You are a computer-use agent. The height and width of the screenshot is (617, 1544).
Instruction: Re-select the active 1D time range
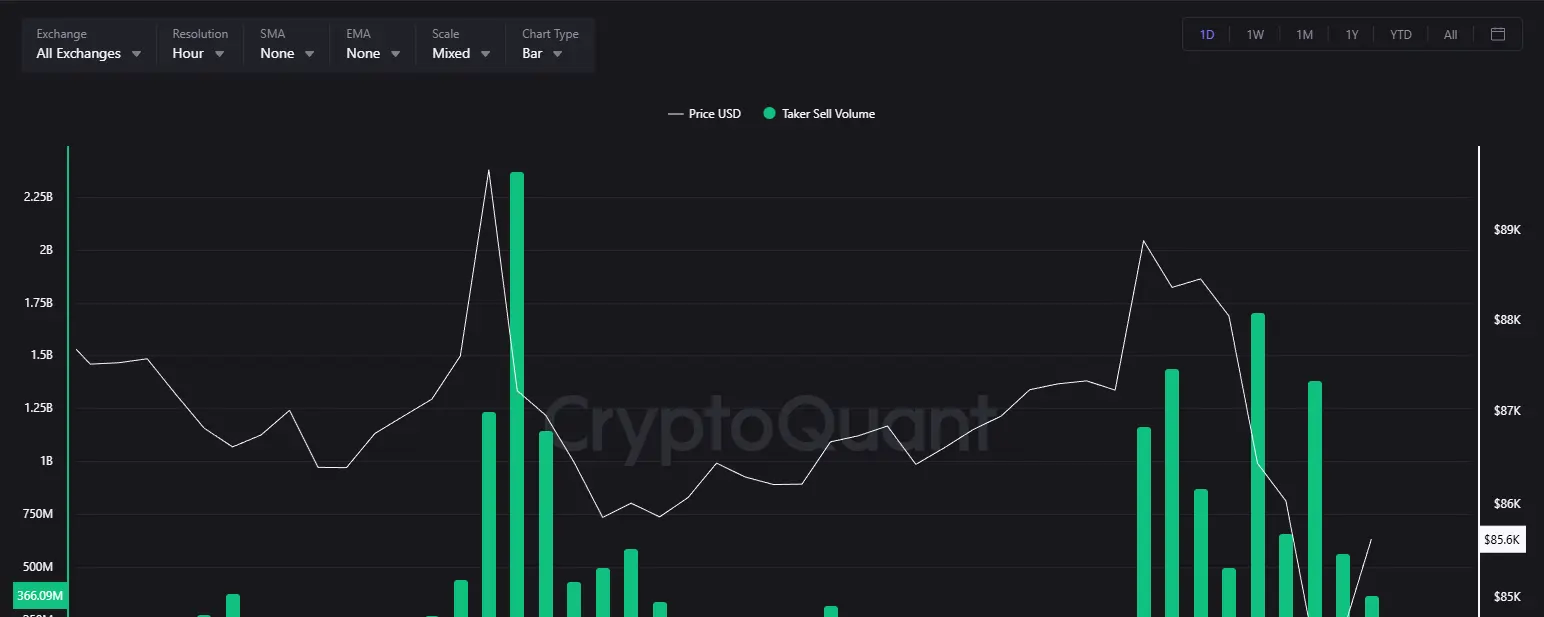(1207, 33)
